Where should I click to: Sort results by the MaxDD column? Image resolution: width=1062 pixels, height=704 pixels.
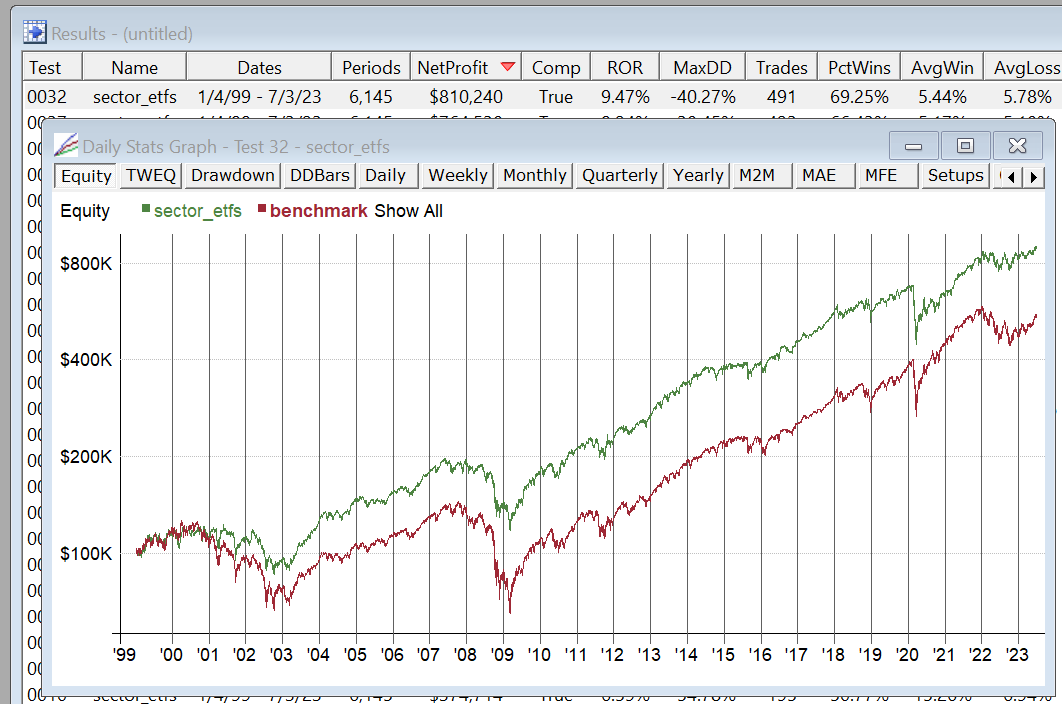coord(702,68)
